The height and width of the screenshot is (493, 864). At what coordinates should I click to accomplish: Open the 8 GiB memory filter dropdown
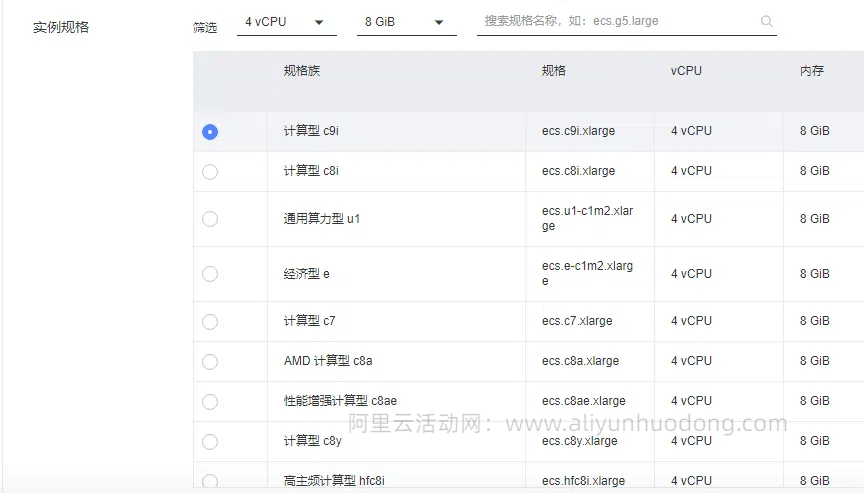click(406, 22)
